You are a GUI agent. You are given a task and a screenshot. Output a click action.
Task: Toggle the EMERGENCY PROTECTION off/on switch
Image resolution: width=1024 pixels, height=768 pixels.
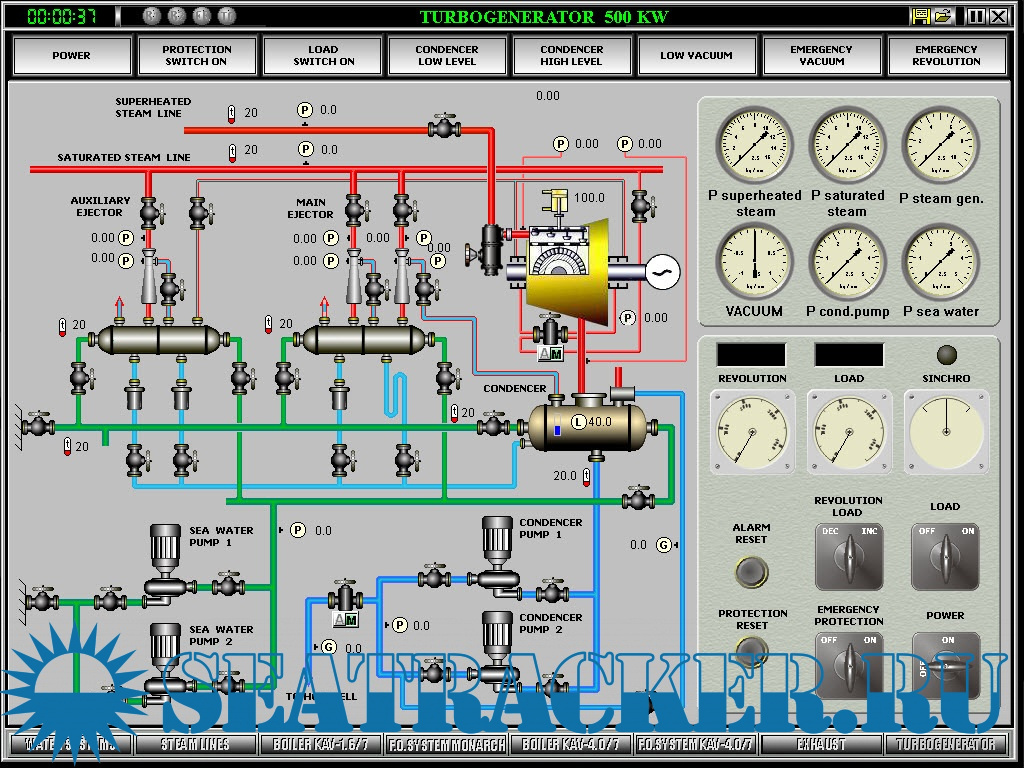pyautogui.click(x=848, y=662)
